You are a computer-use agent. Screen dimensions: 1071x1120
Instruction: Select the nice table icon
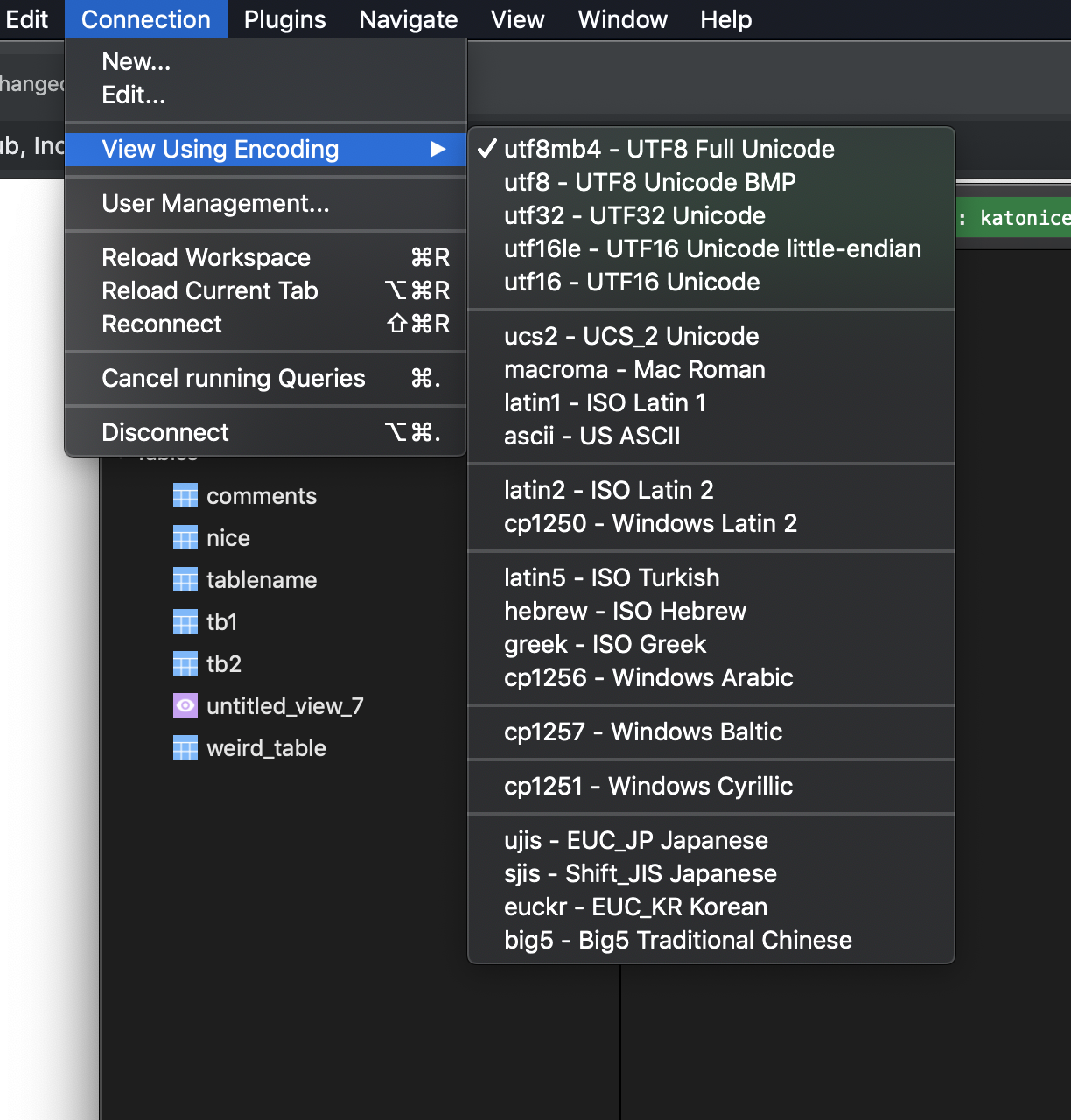coord(185,537)
